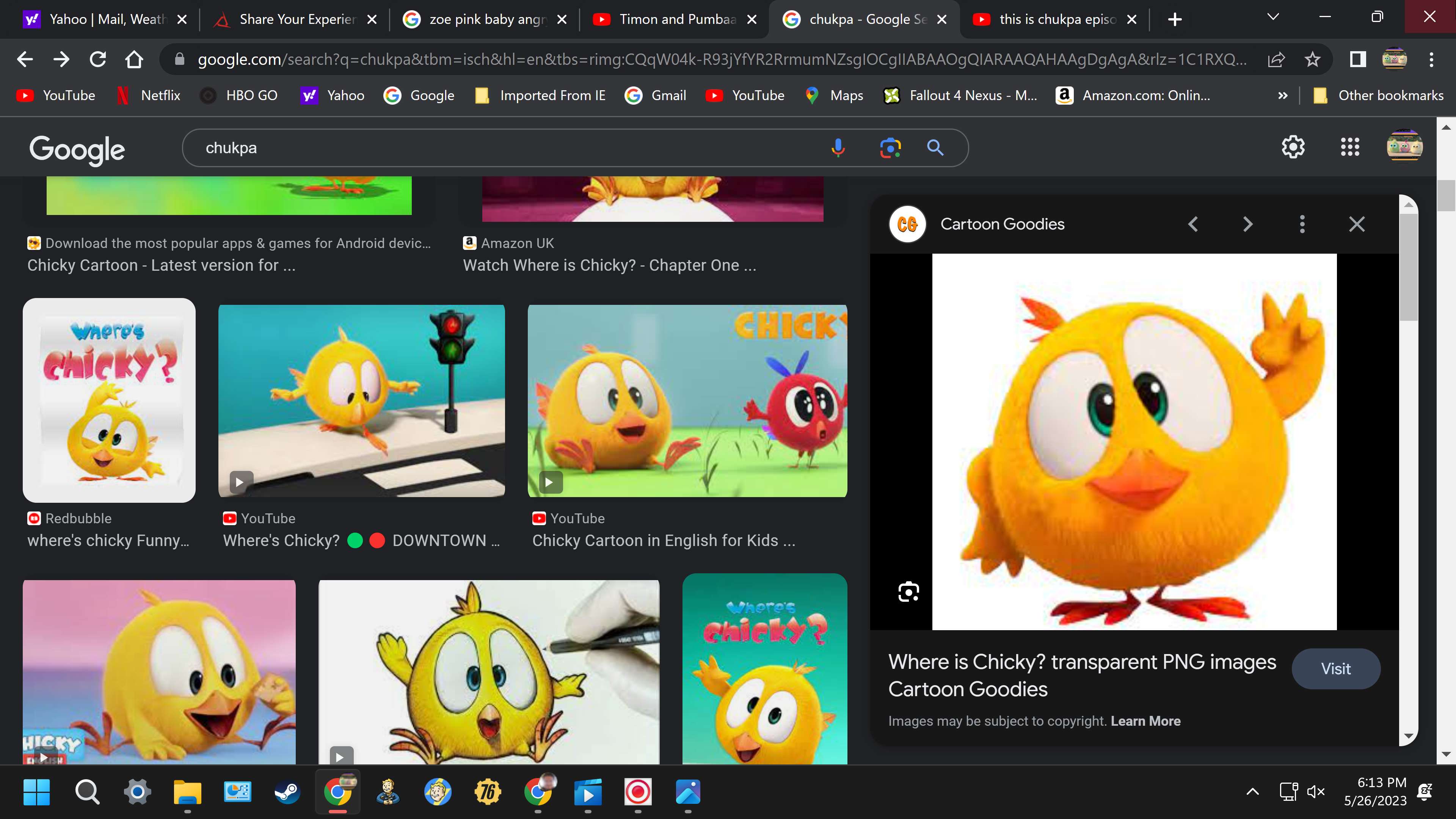Image resolution: width=1456 pixels, height=819 pixels.
Task: Search by voice microphone icon
Action: (x=838, y=148)
